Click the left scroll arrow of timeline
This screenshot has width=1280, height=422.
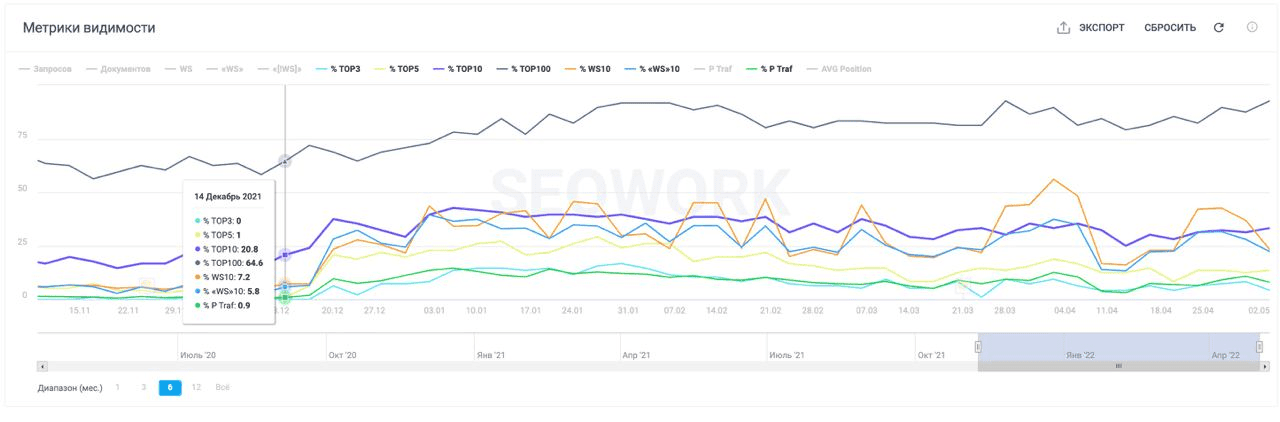pos(42,366)
